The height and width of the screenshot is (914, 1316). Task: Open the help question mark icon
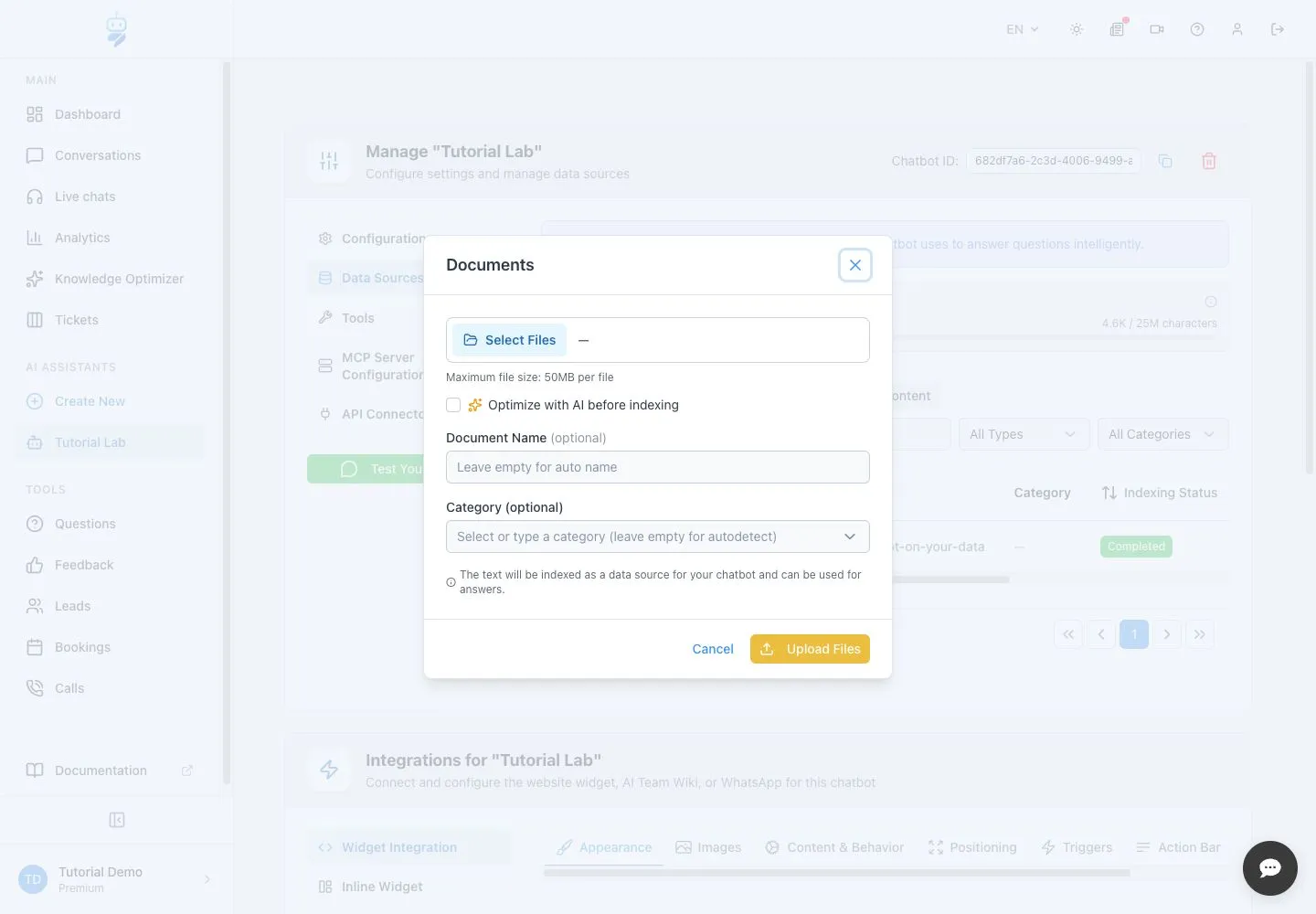pos(1197,29)
